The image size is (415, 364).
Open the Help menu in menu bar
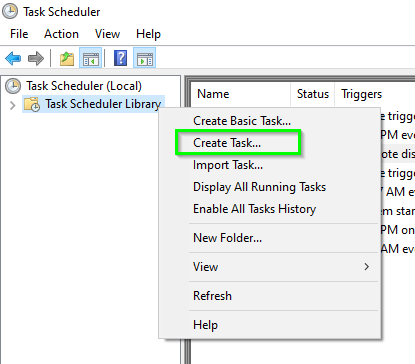point(148,34)
